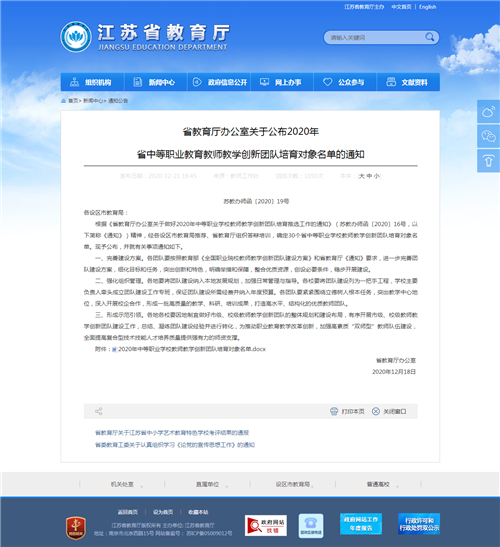Open the 文献资料 navigation menu
Screen dimensions: 500x547
(408, 82)
